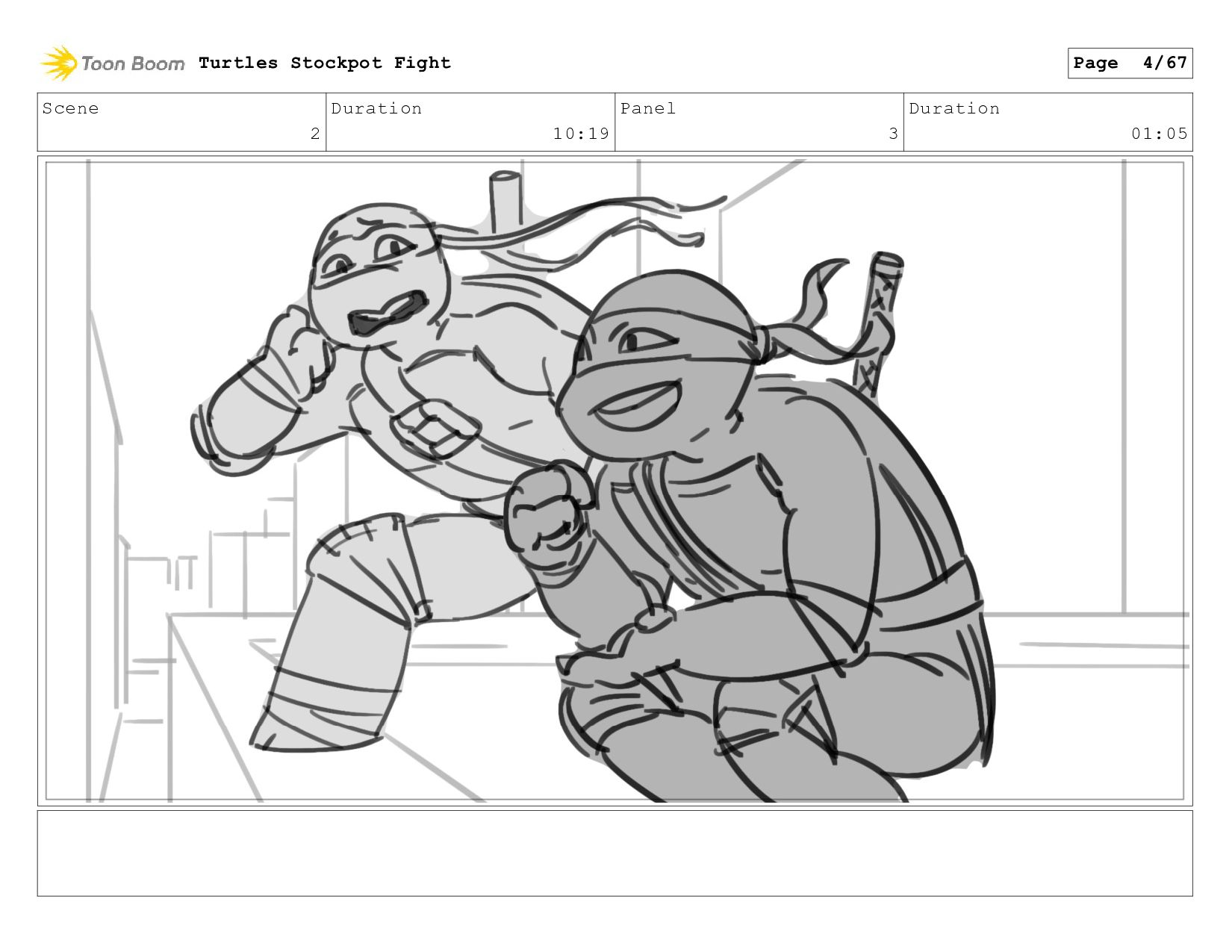This screenshot has width=1232, height=952.
Task: Select the panel number value '3'
Action: tap(893, 134)
